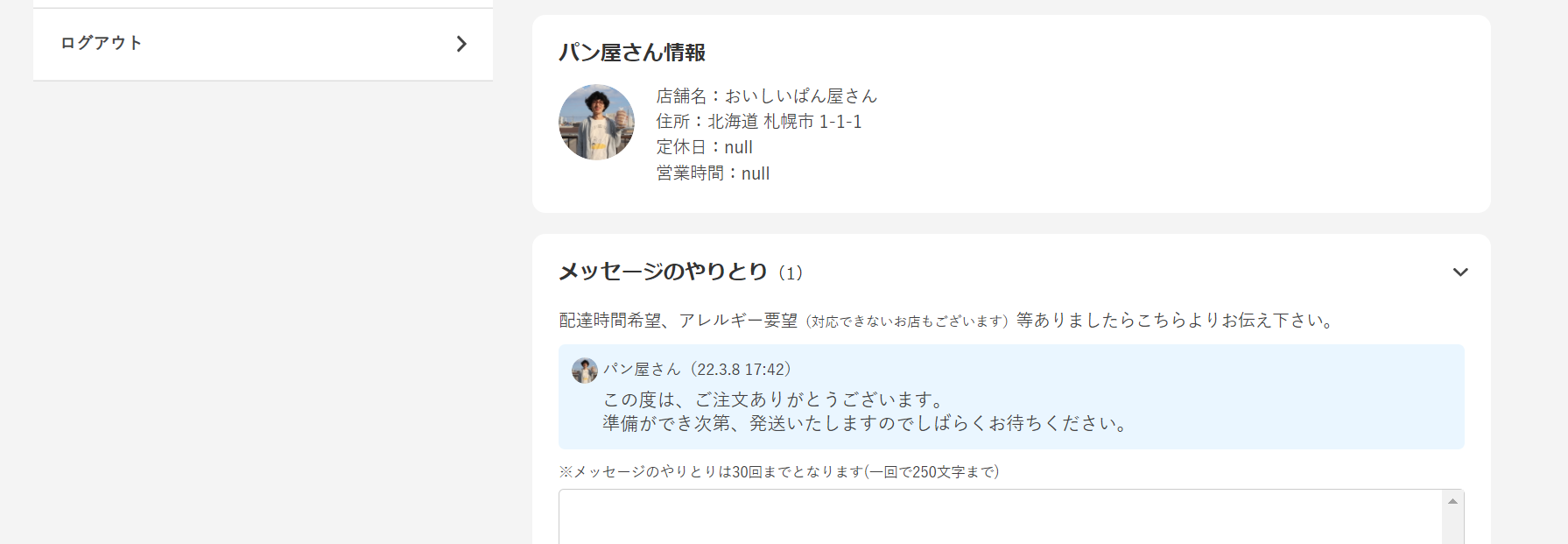Click the 定休日：null field

tap(703, 147)
